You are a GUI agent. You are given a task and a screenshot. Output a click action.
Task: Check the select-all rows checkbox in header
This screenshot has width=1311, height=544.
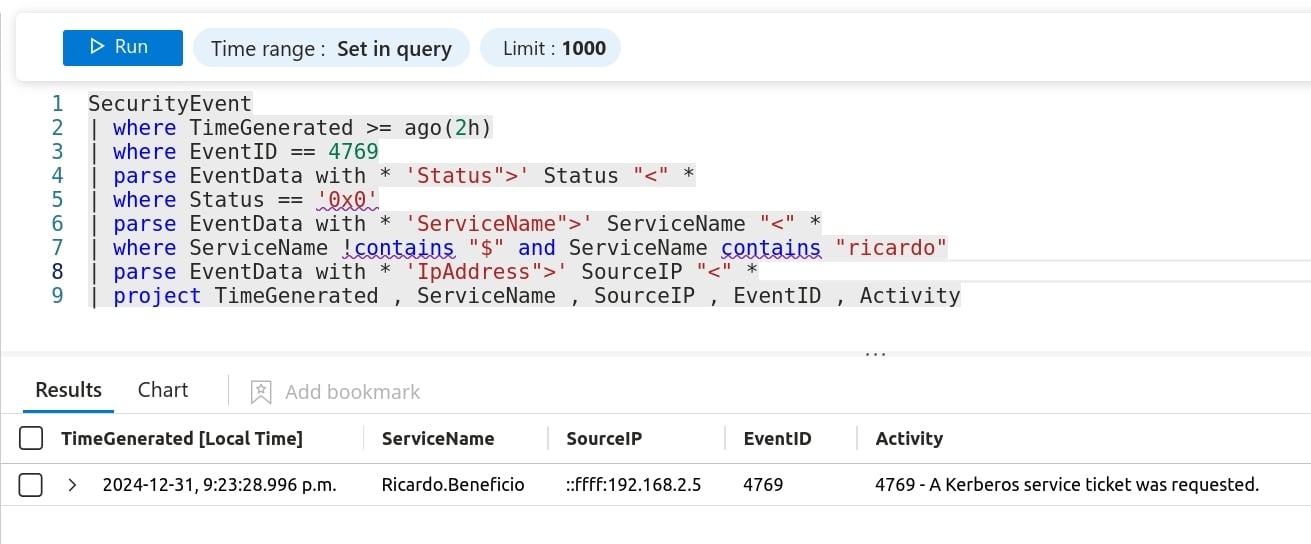point(31,438)
